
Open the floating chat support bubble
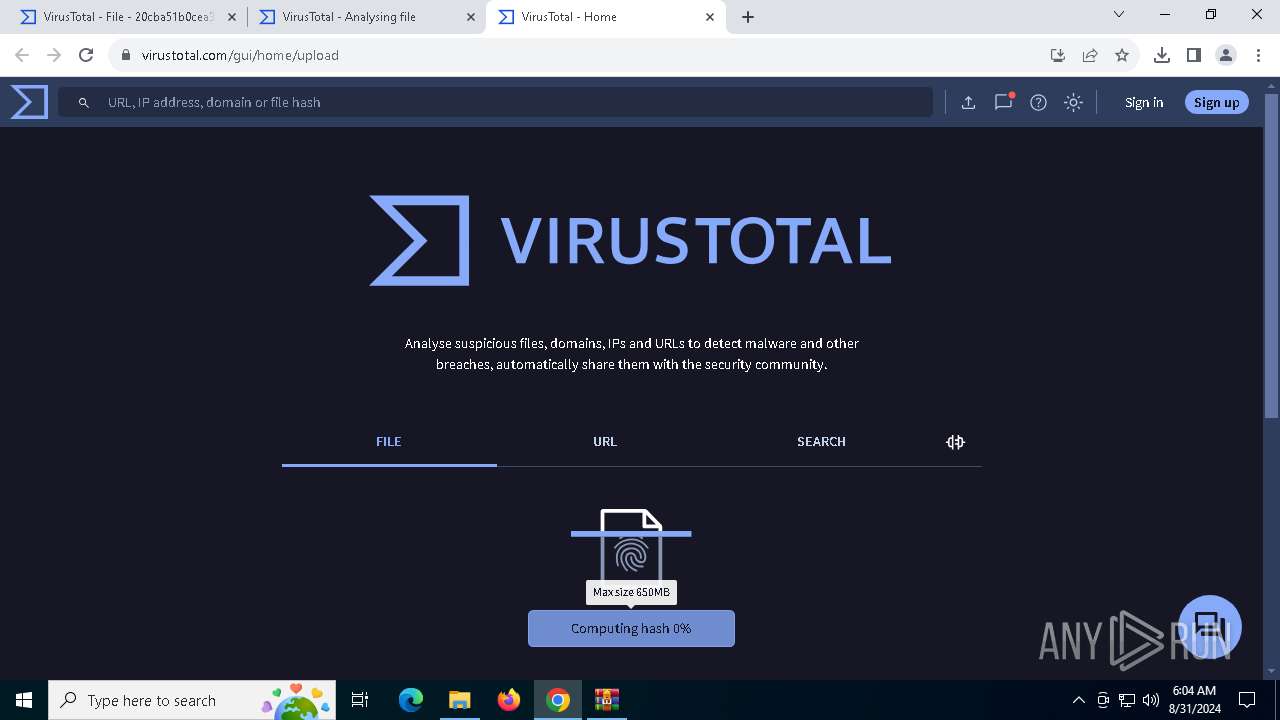click(x=1210, y=627)
